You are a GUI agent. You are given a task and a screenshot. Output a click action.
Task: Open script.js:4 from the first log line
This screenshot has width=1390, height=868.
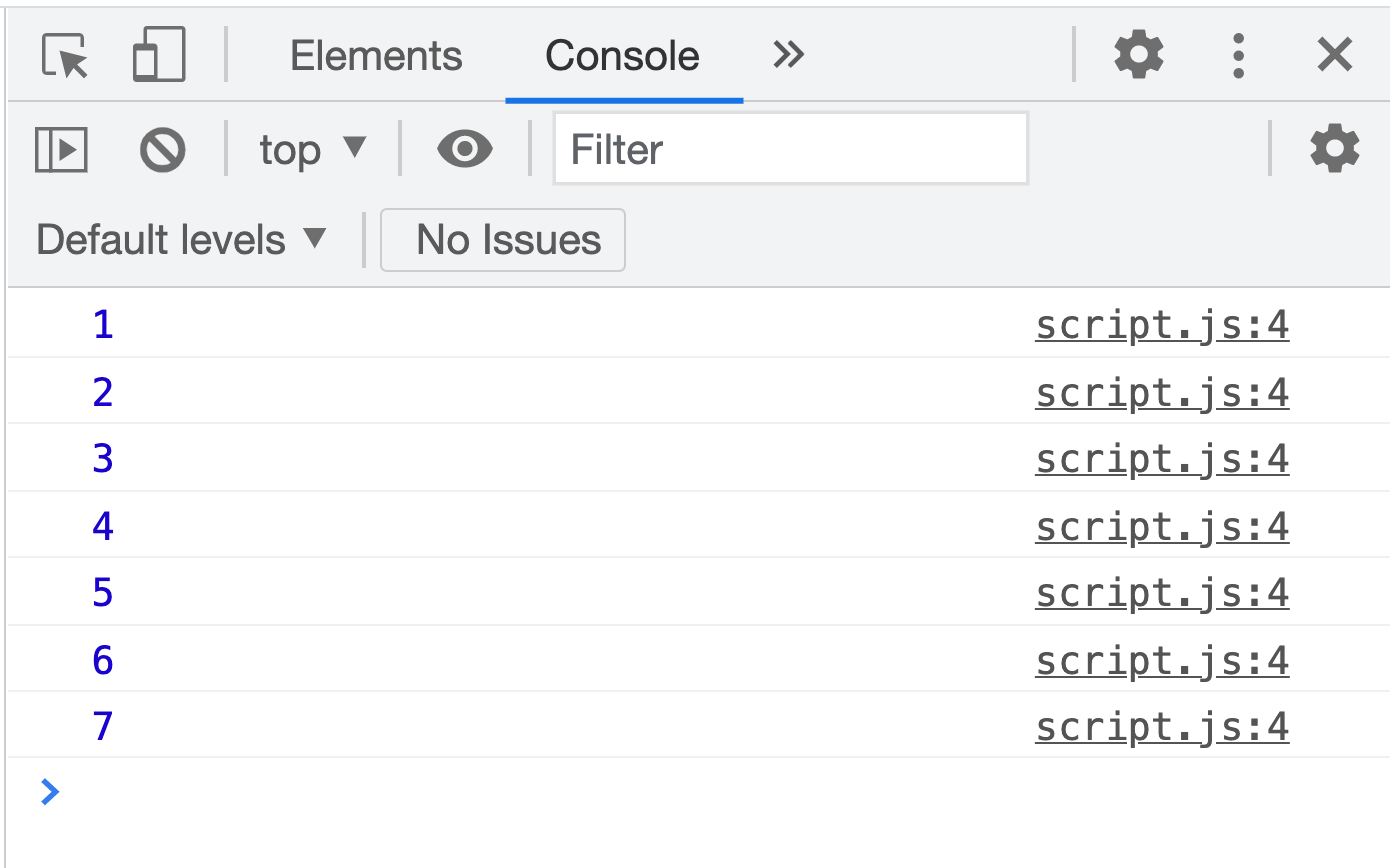pos(1161,324)
